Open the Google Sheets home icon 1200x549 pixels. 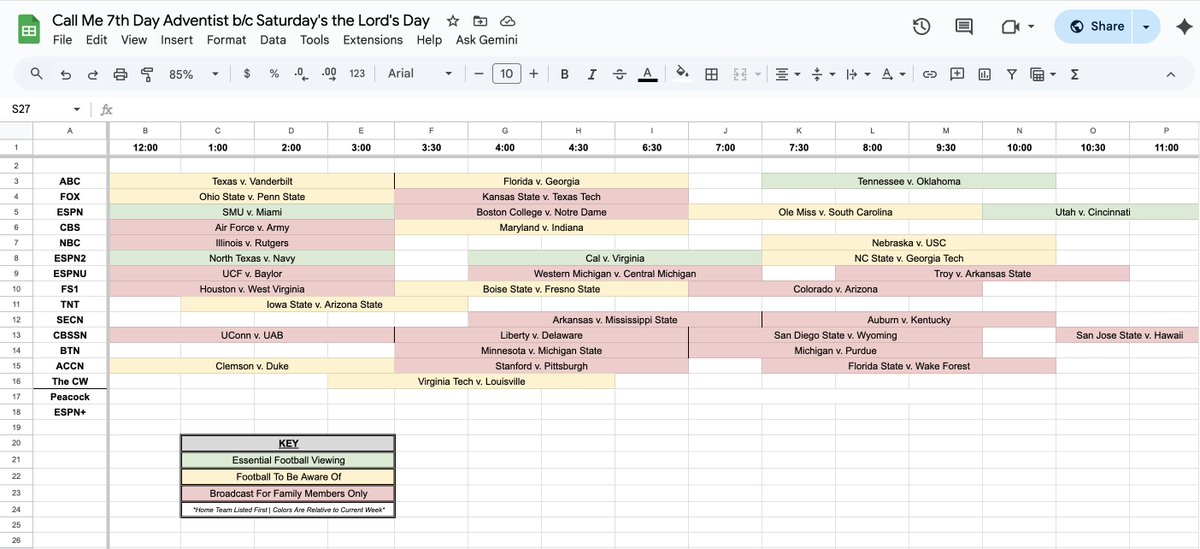29,29
